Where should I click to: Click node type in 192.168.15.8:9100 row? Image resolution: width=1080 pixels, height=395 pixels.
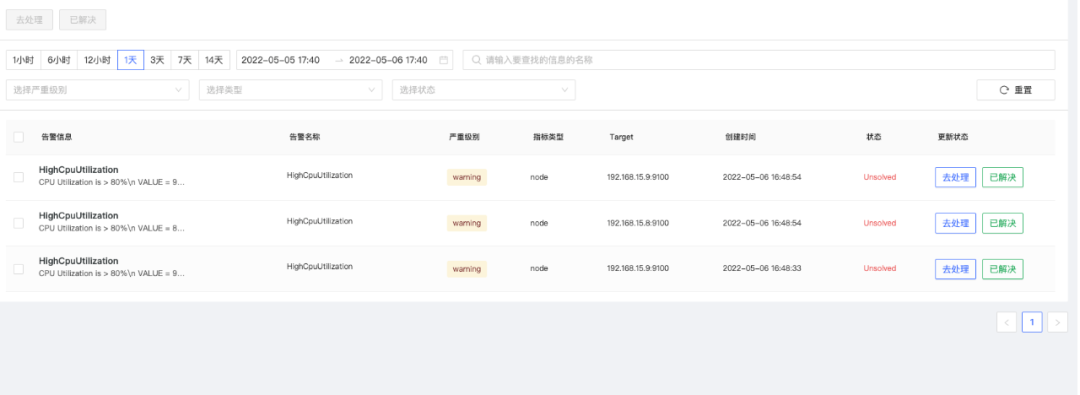[x=539, y=223]
